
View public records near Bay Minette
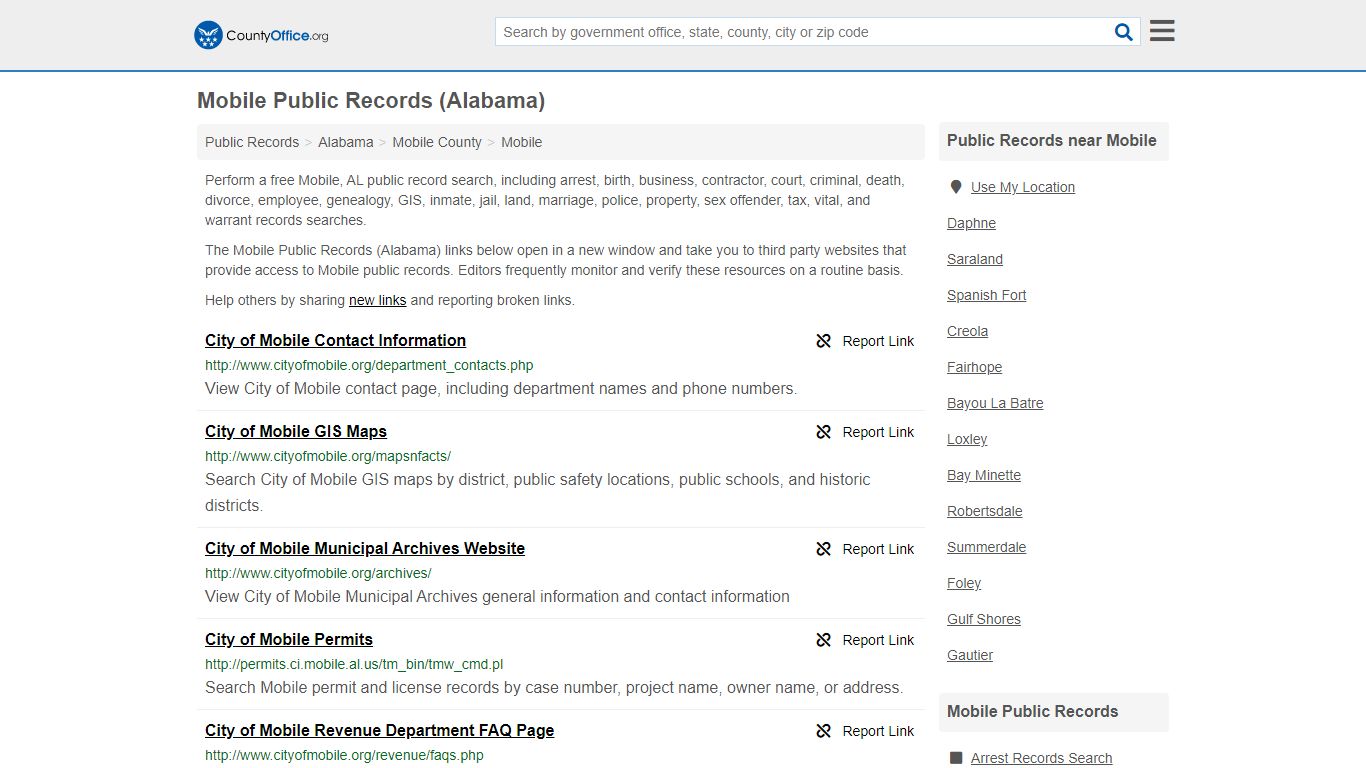pyautogui.click(x=984, y=475)
